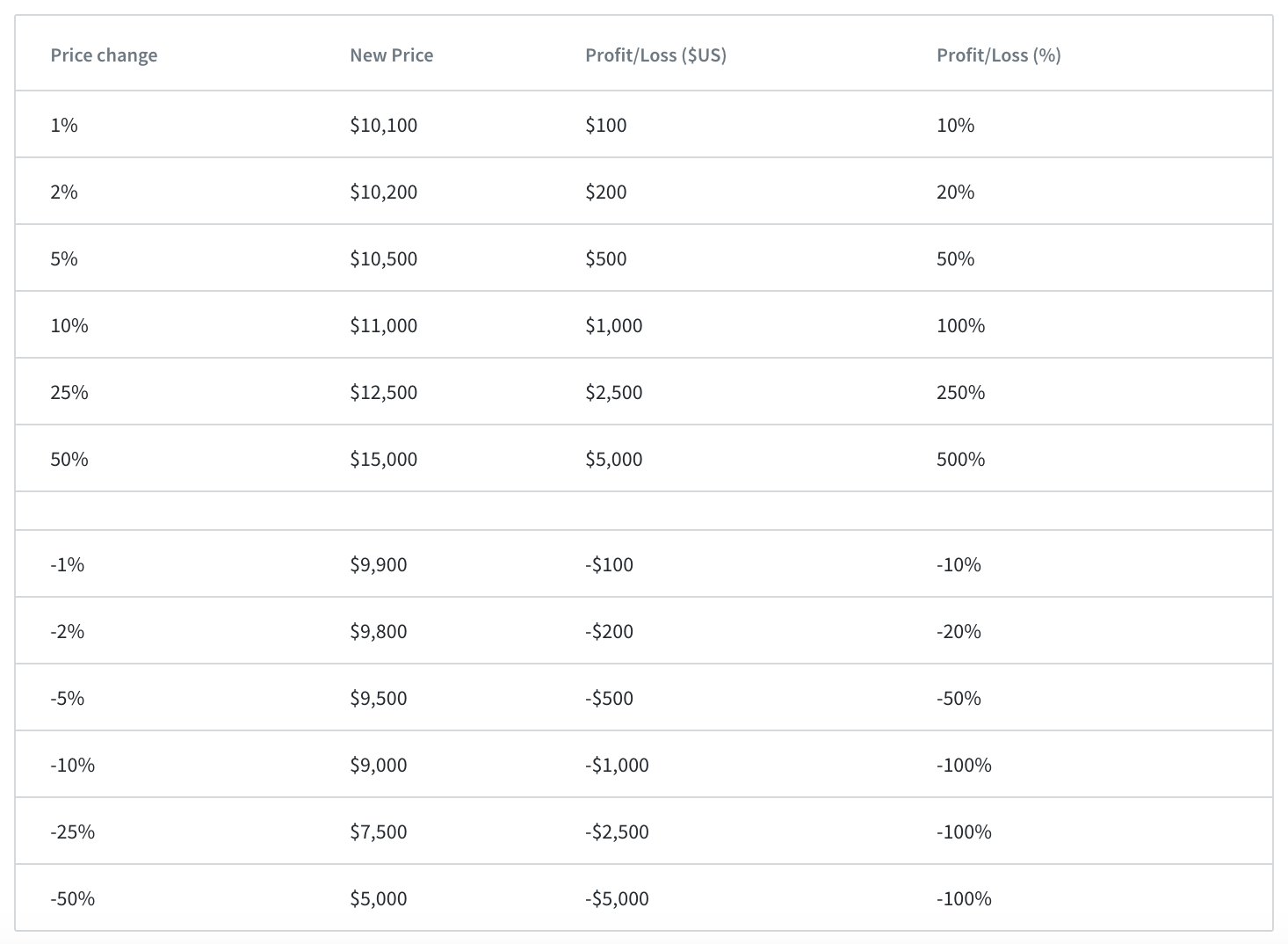The height and width of the screenshot is (944, 1288).
Task: Select the -5% price change cell
Action: pyautogui.click(x=68, y=699)
